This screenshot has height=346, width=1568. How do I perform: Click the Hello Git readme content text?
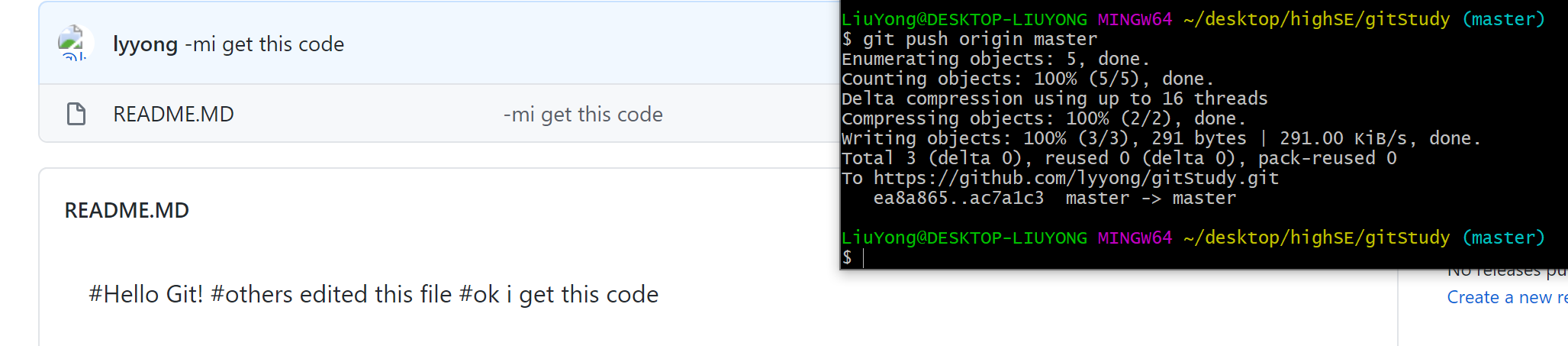[x=373, y=294]
